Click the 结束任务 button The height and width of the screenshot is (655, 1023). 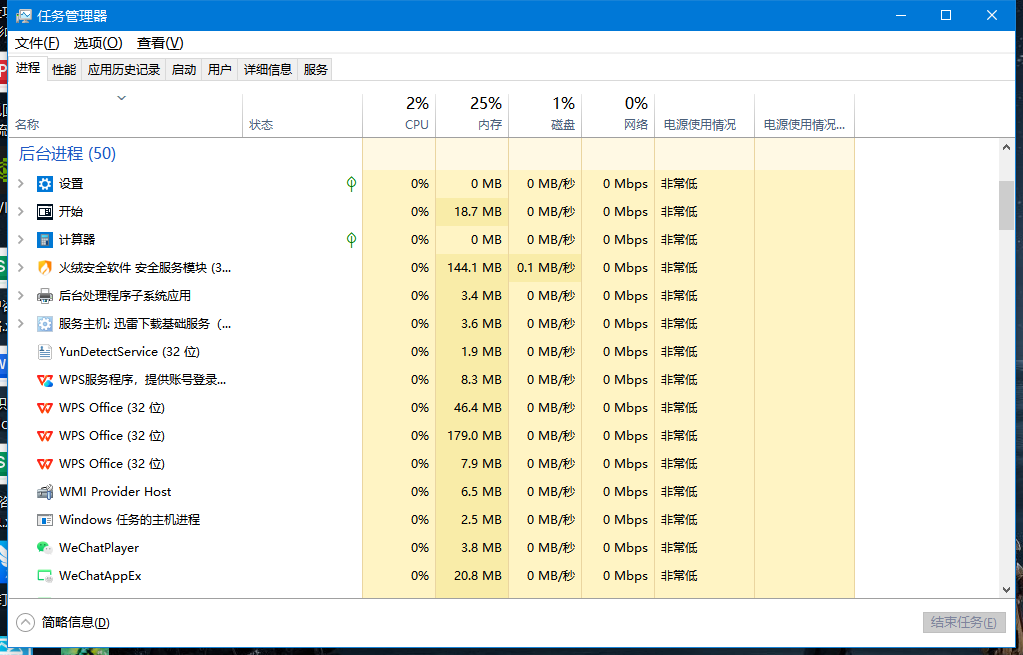point(963,621)
